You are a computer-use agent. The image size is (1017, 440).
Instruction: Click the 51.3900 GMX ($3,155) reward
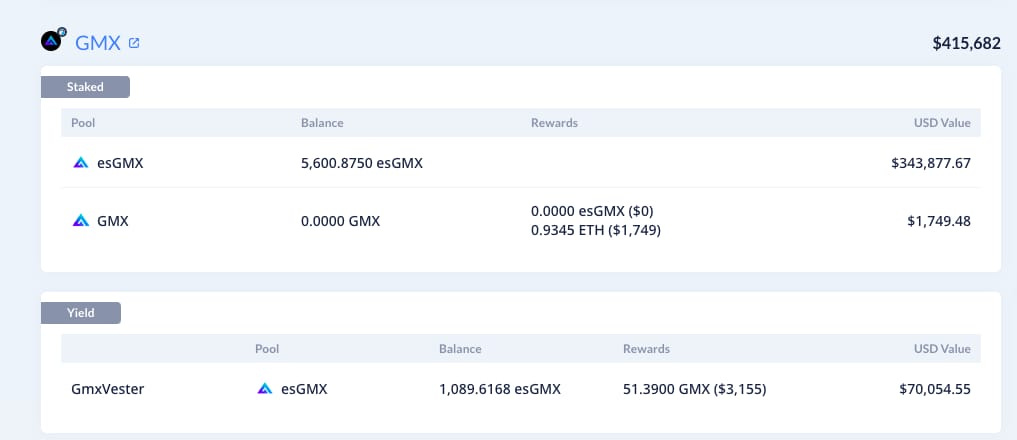click(695, 389)
